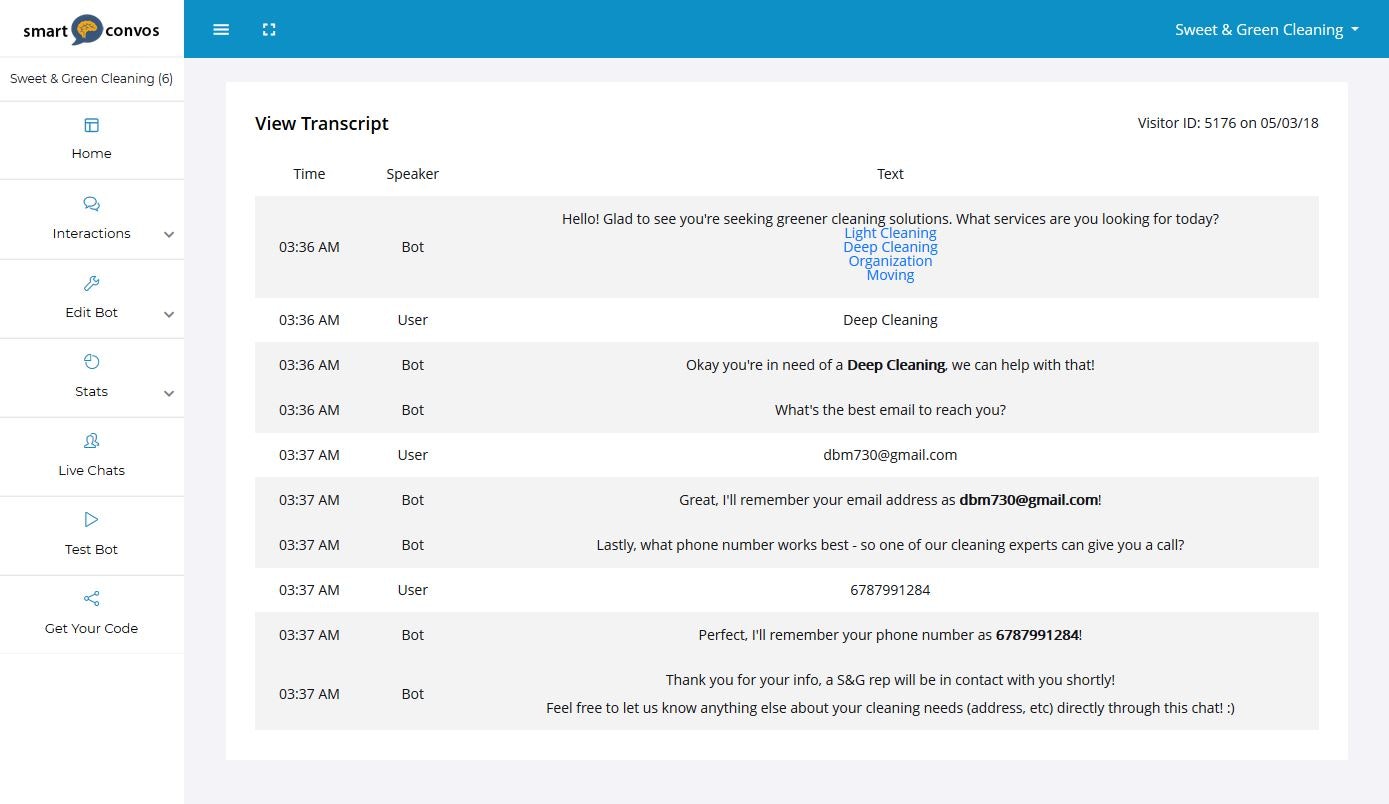Click the bold email dbm730@gmail.com in bot reply
The height and width of the screenshot is (804, 1389).
[x=1029, y=500]
